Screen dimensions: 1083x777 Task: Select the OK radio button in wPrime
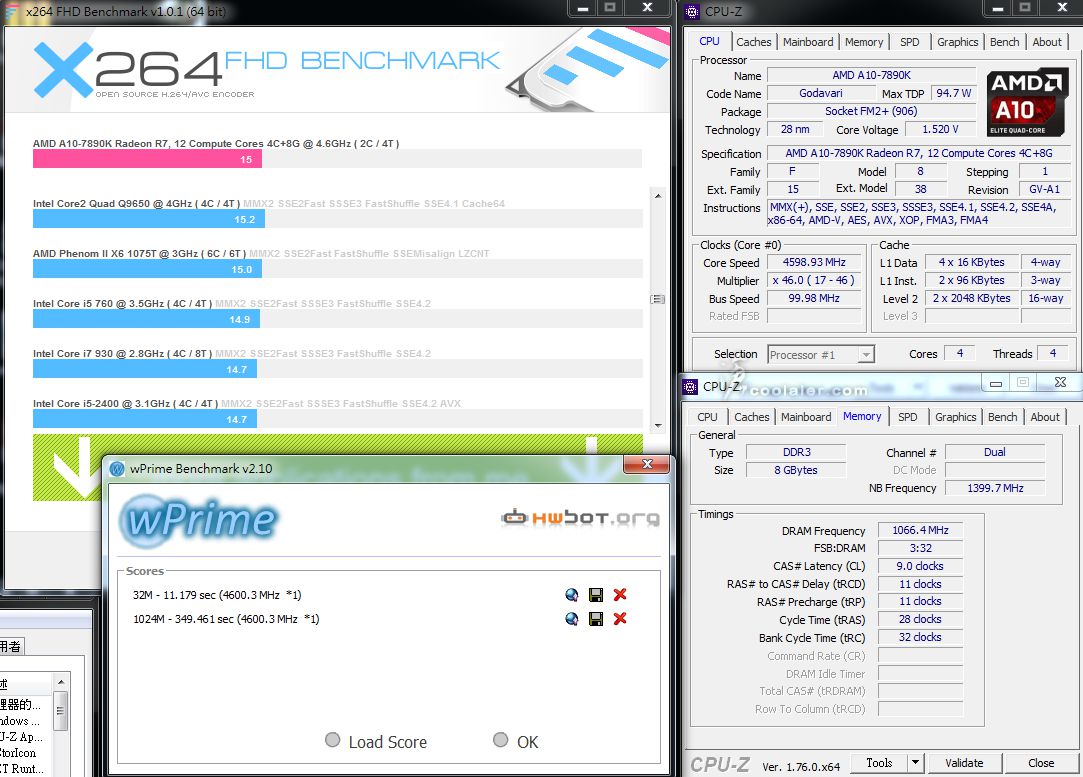coord(501,741)
